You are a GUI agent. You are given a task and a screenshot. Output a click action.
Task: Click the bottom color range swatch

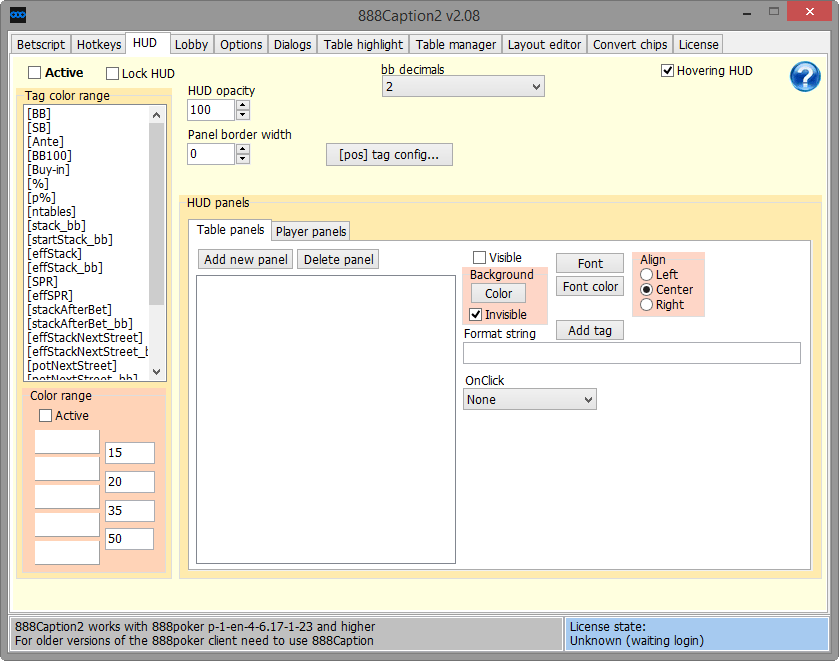[67, 553]
